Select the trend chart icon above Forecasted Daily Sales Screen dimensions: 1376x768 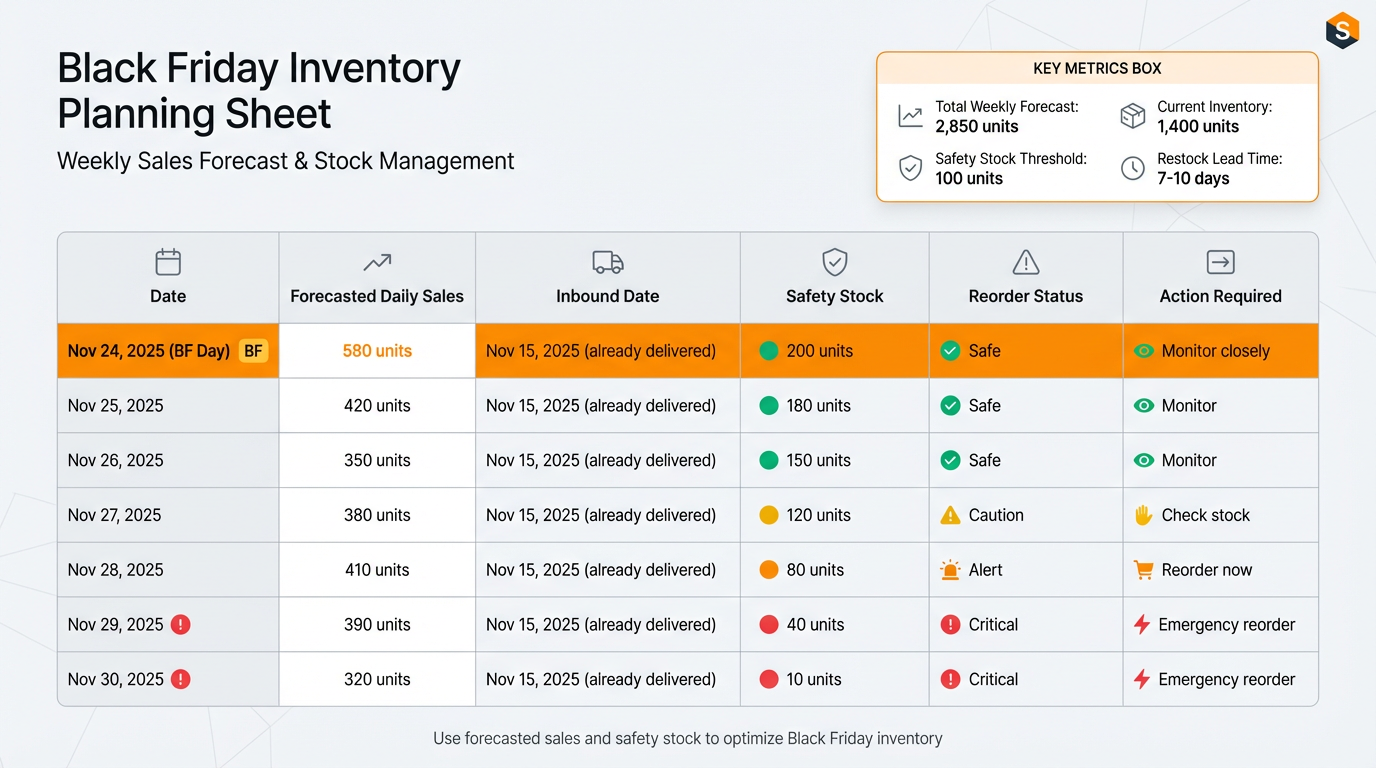376,260
